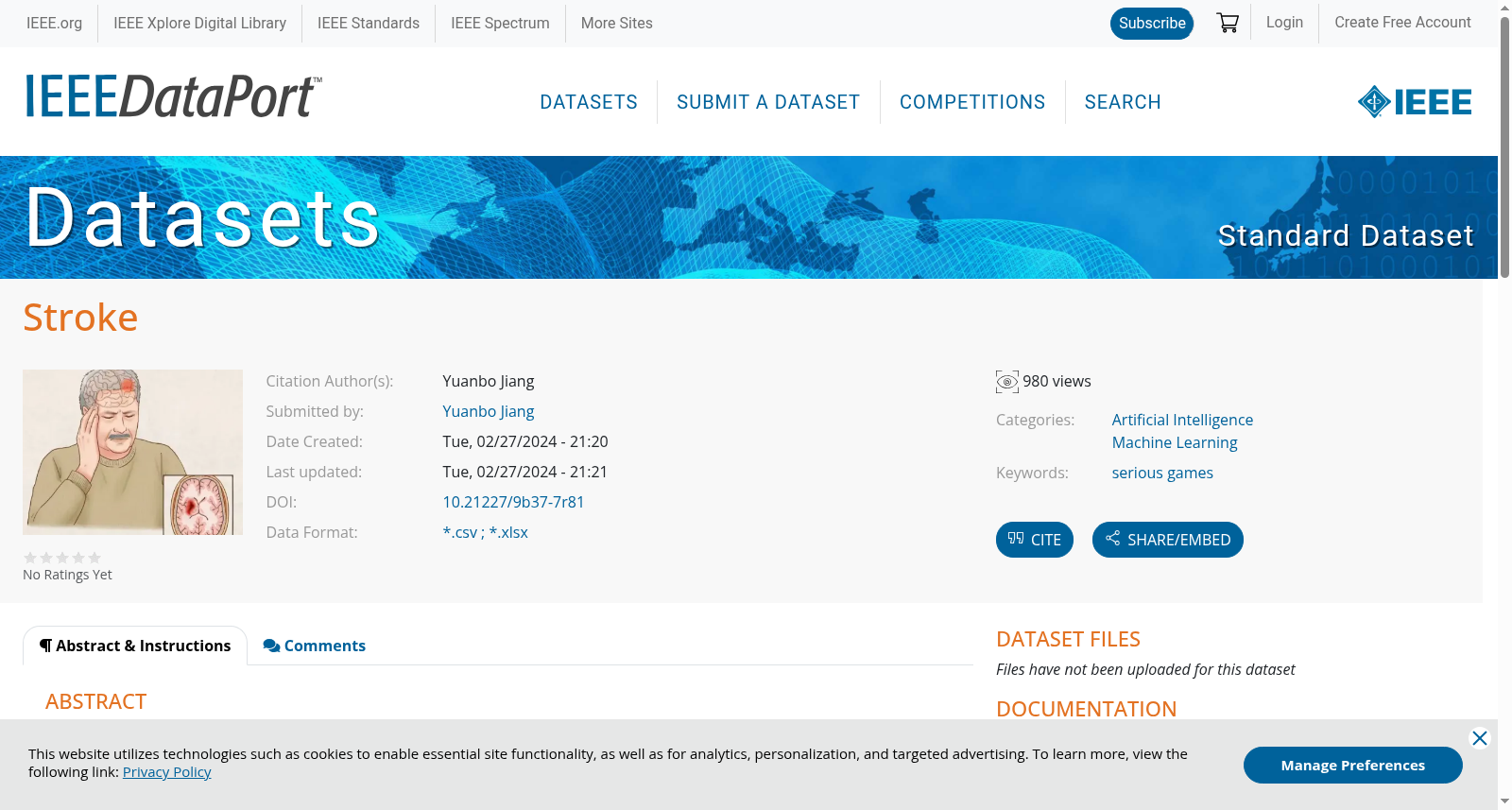Screen dimensions: 1512x810
Task: Open the SEARCH menu item
Action: 1123,102
